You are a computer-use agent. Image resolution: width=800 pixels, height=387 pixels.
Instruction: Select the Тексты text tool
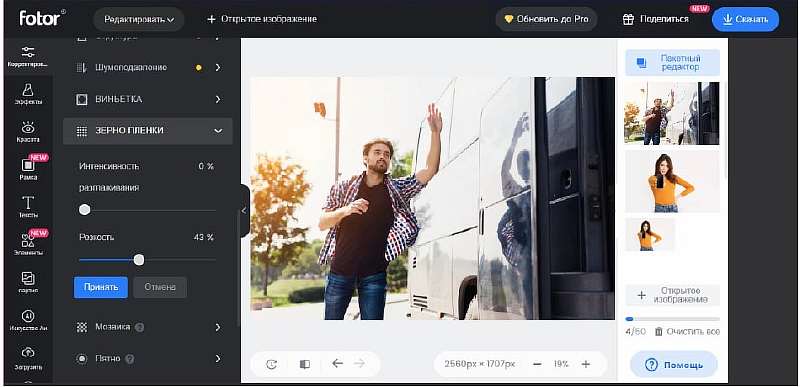click(x=28, y=207)
